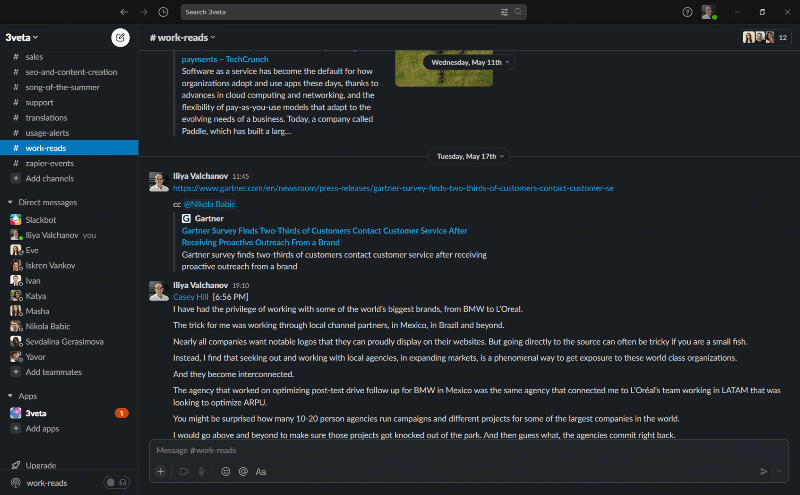Screen dimensions: 800x495
Task: Open TechCrunch payments article link
Action: pos(225,59)
